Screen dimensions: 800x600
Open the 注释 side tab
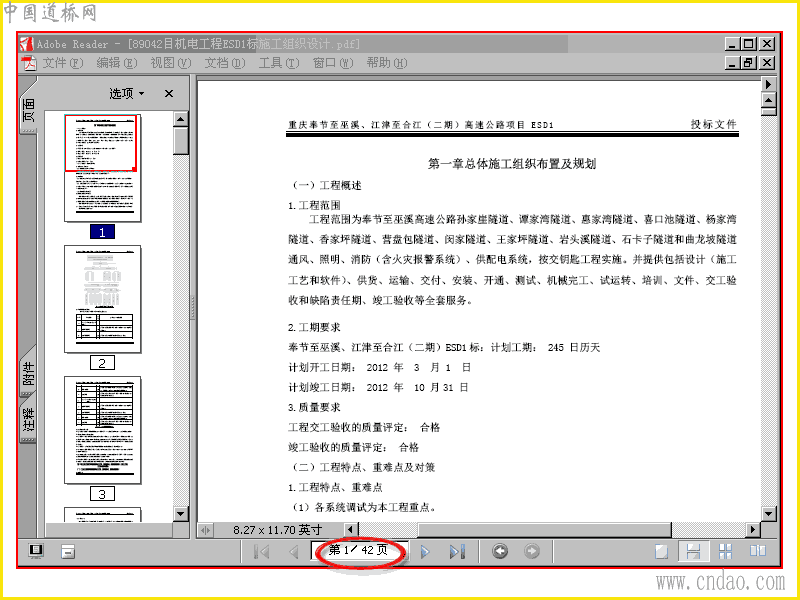tap(29, 419)
